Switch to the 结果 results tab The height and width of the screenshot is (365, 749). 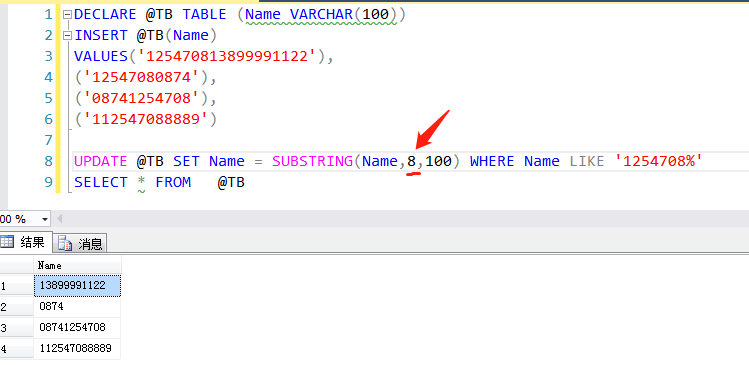pyautogui.click(x=26, y=243)
